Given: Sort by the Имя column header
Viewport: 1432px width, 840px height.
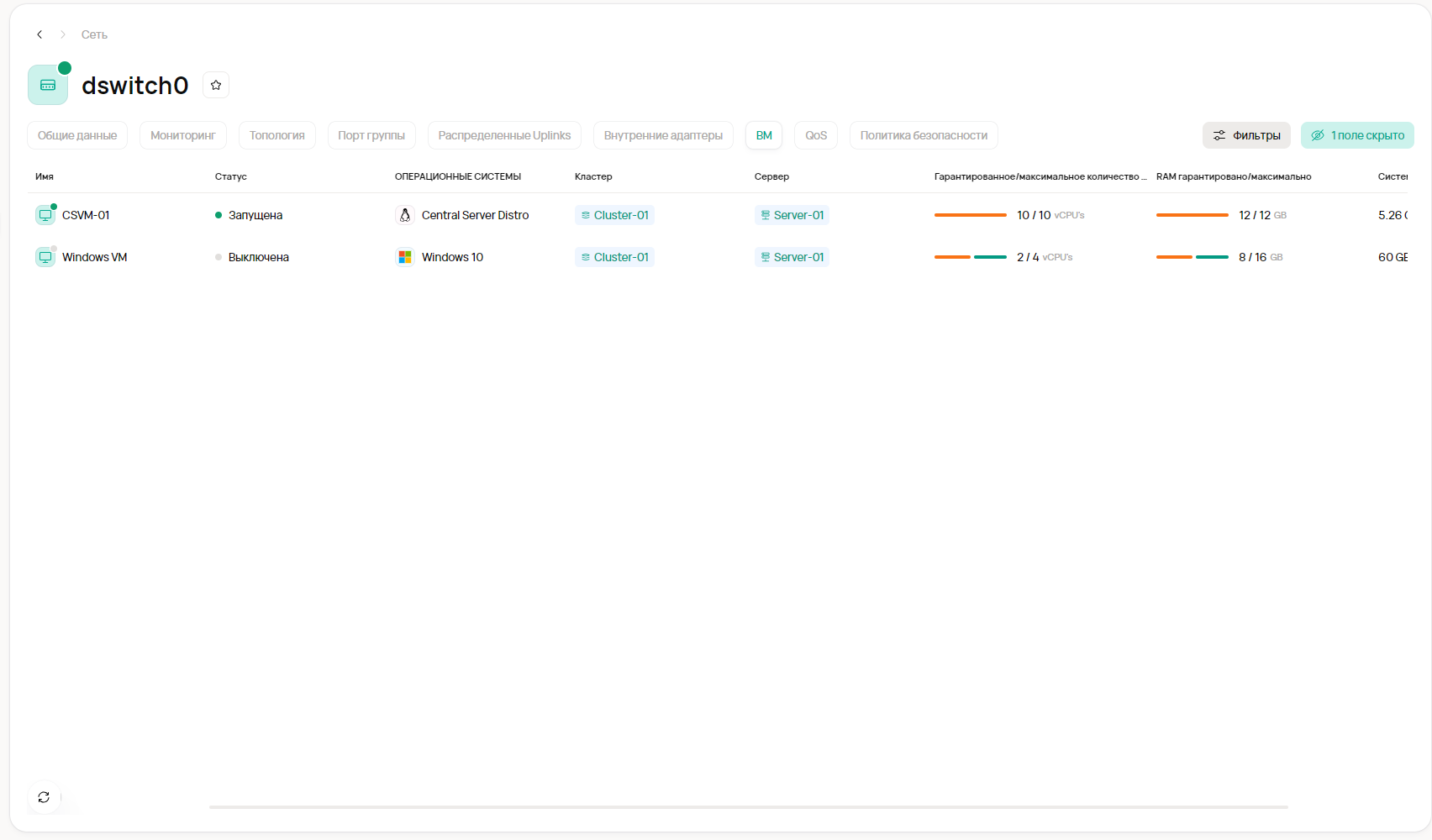Looking at the screenshot, I should tap(45, 176).
